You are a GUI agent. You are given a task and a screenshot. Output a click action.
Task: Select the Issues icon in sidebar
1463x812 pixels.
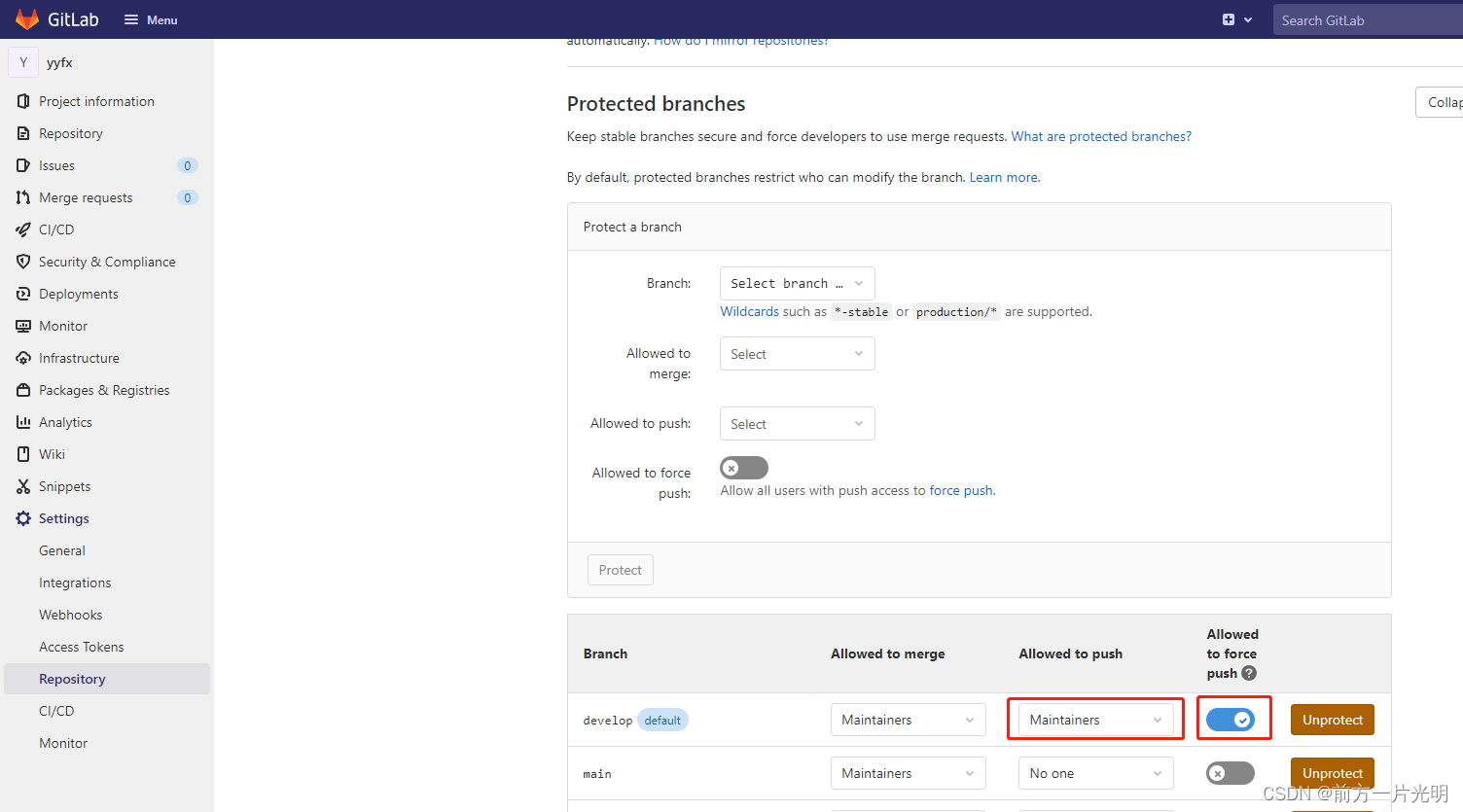coord(22,165)
